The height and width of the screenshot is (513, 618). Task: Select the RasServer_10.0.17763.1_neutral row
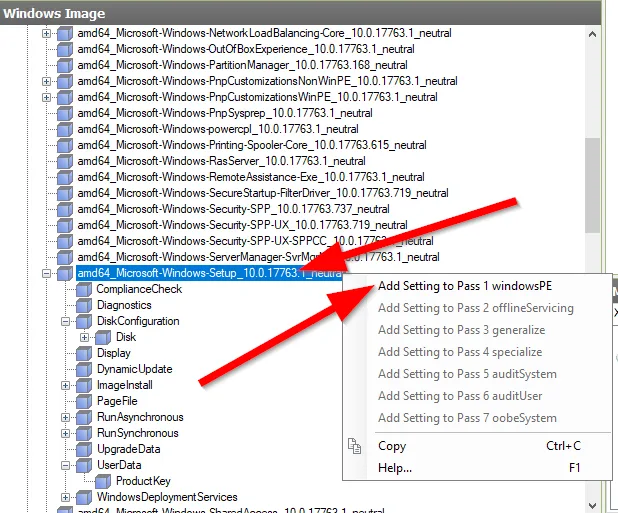[222, 161]
